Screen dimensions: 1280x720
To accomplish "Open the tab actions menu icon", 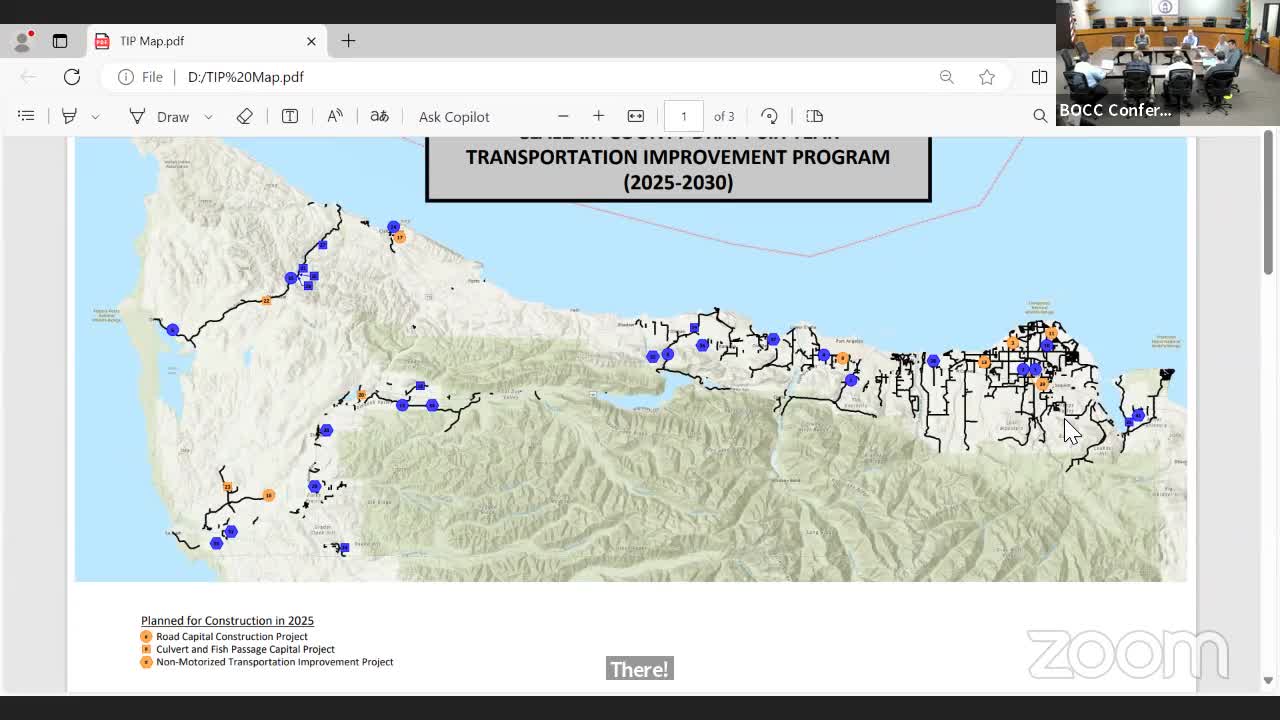I will (60, 41).
